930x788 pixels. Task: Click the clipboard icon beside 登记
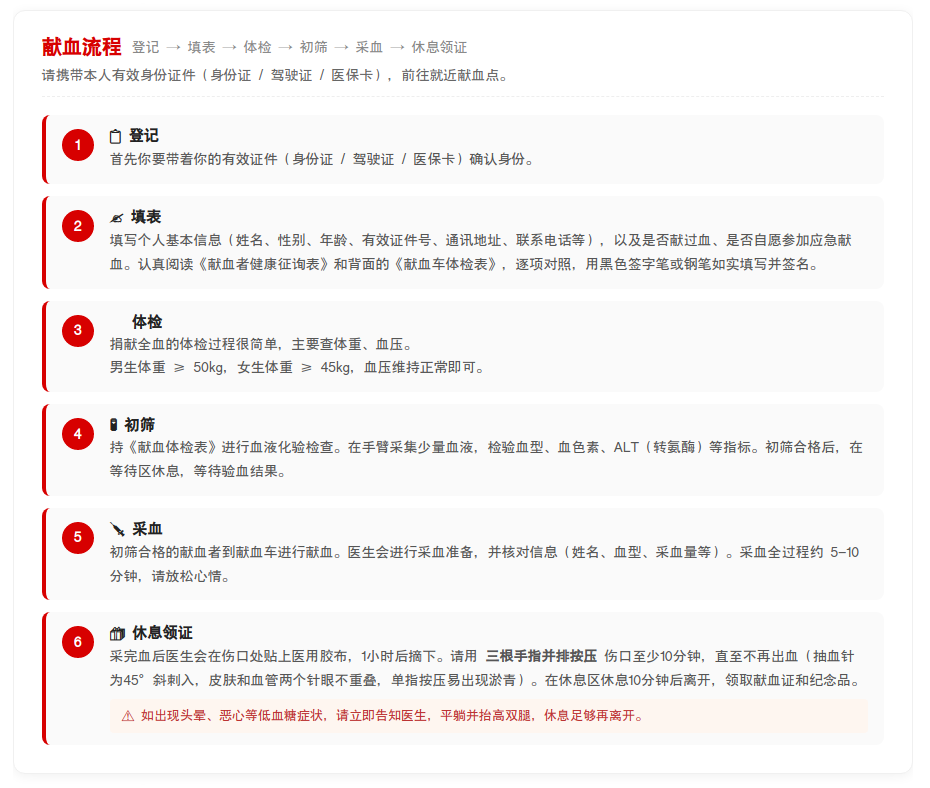click(116, 136)
